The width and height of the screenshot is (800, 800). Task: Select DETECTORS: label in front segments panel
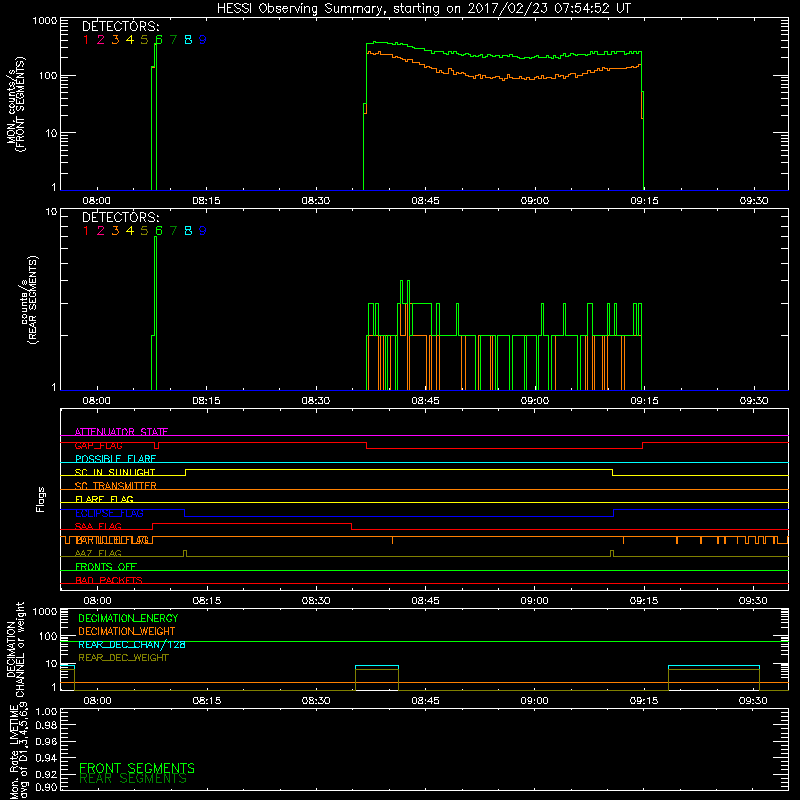click(x=121, y=27)
